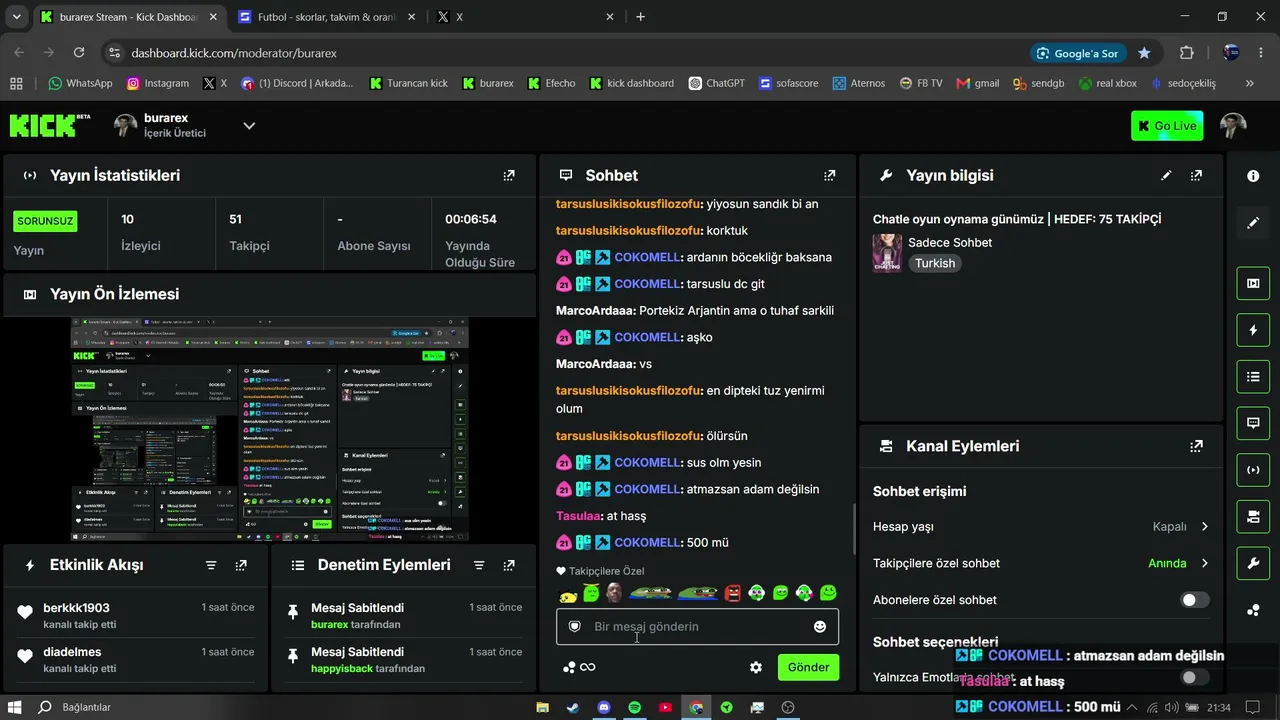This screenshot has width=1280, height=720.
Task: Open chat settings with the gear icon
Action: (x=756, y=667)
